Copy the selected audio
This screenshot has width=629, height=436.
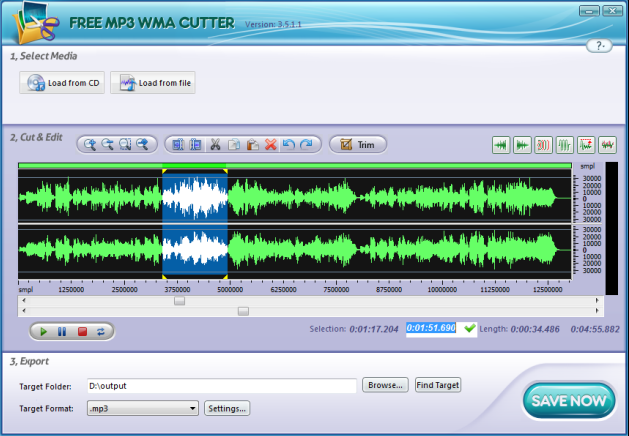(234, 144)
